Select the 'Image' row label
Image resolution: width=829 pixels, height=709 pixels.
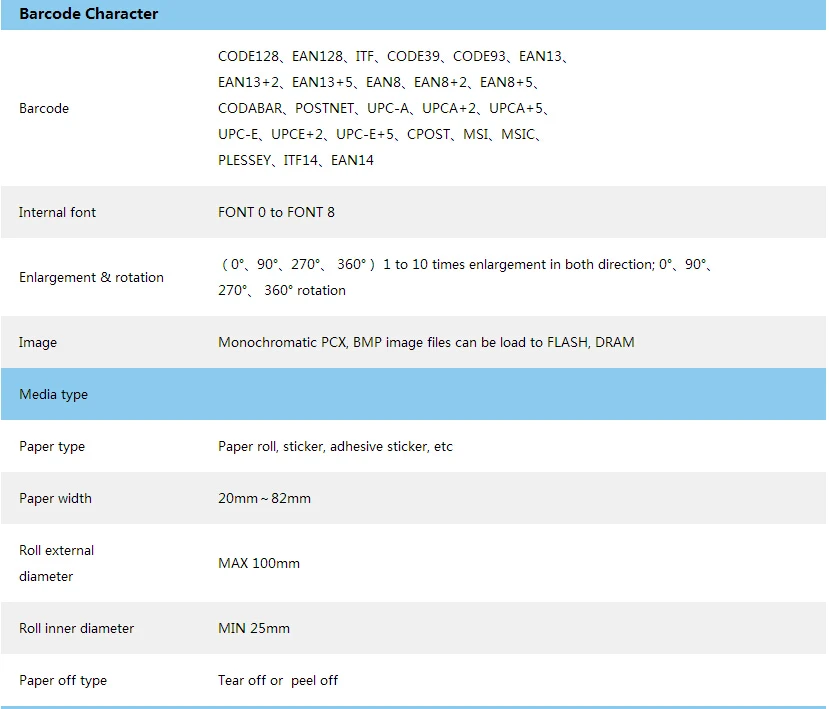click(38, 343)
